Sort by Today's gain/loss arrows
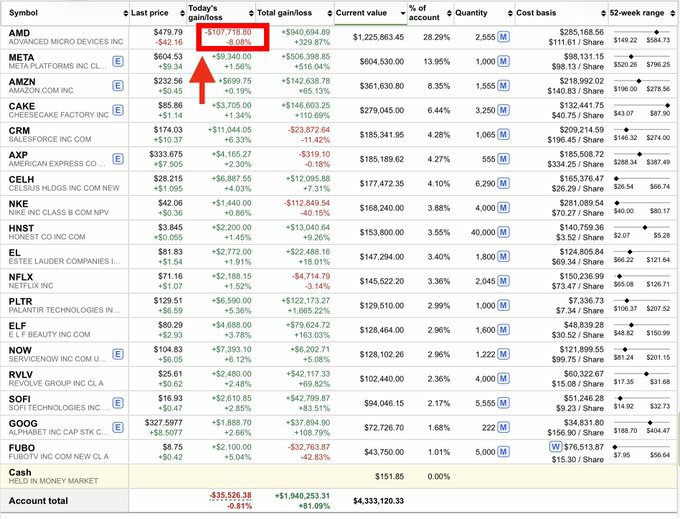680x519 pixels. [x=251, y=13]
